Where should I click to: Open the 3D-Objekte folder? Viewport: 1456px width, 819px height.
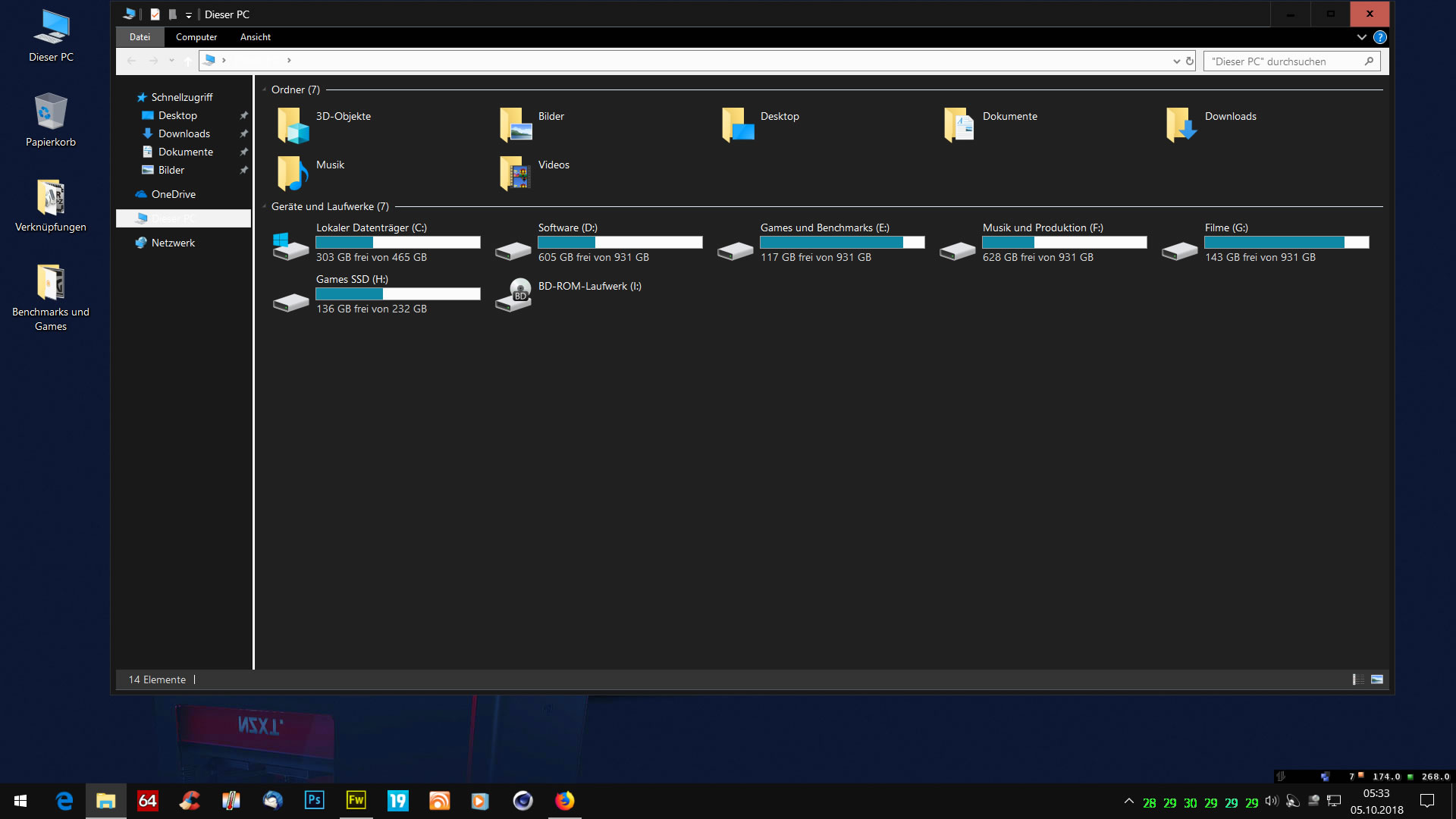pyautogui.click(x=293, y=125)
